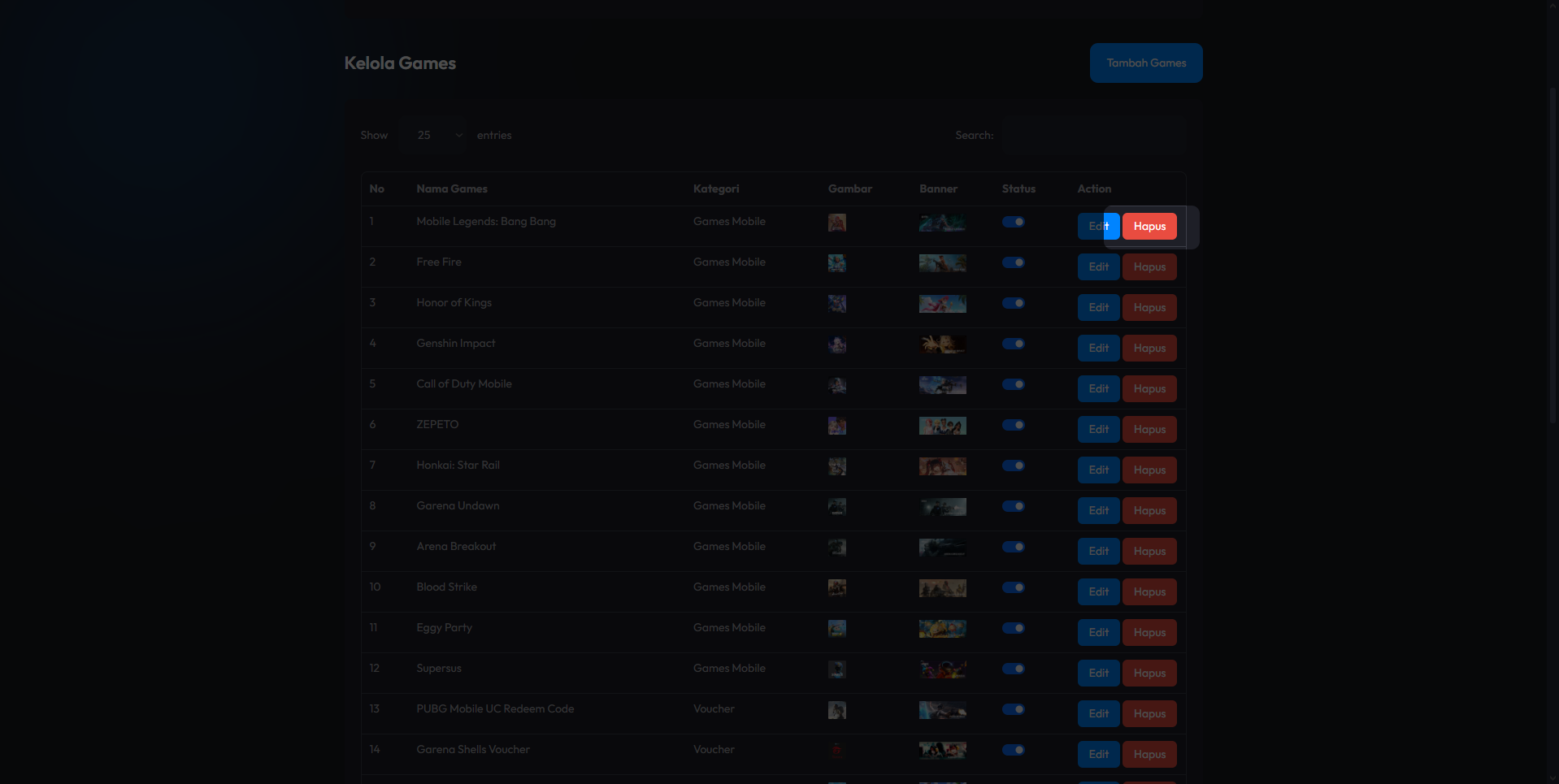Viewport: 1559px width, 784px height.
Task: Open Garena Shells Voucher banner thumbnail
Action: click(x=943, y=751)
